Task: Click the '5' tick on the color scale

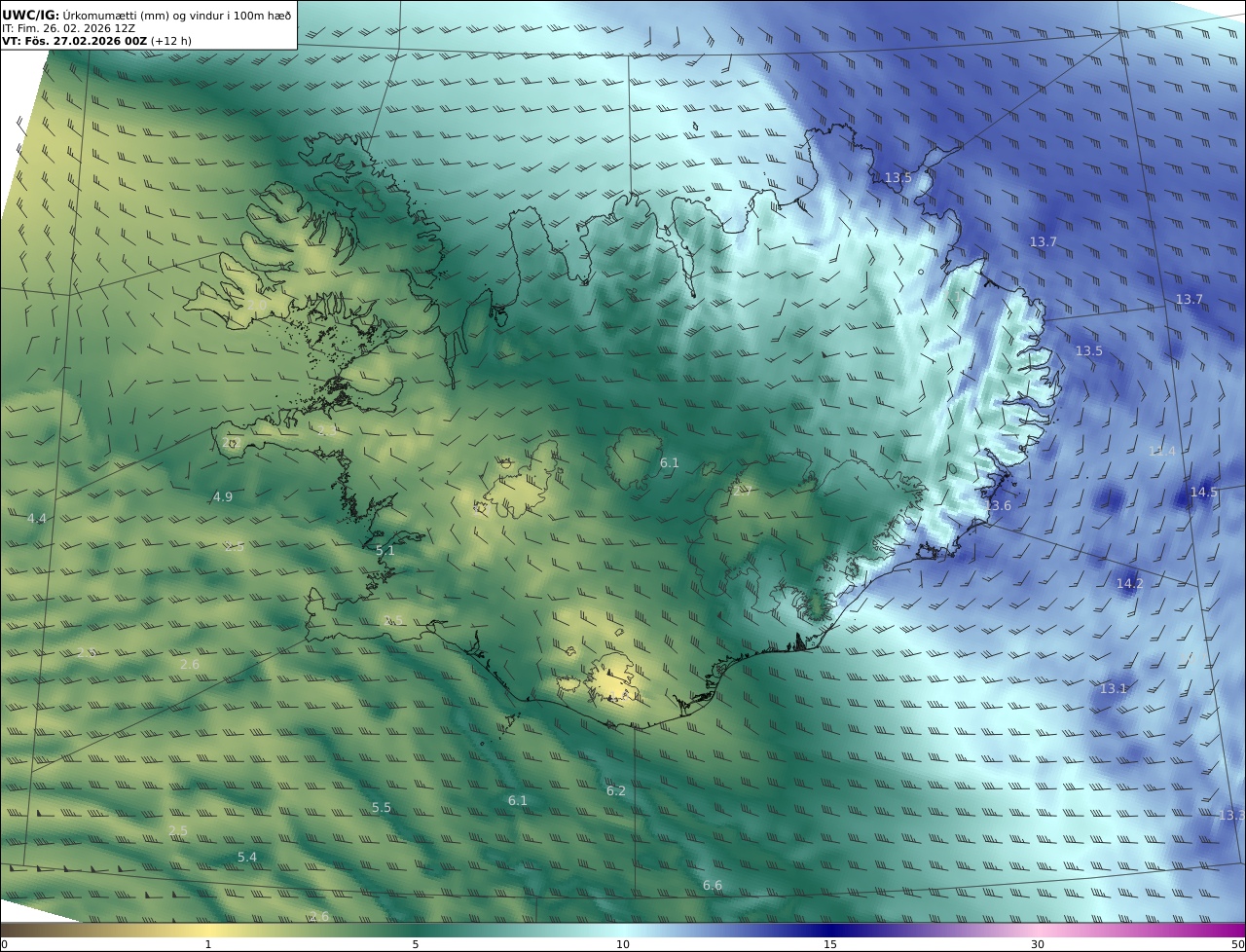Action: click(416, 944)
